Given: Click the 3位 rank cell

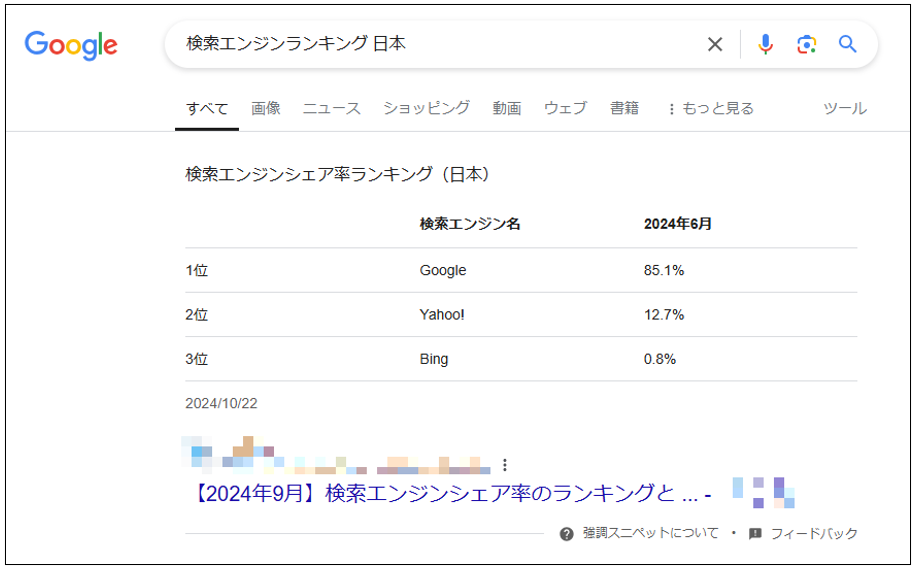Looking at the screenshot, I should 197,359.
